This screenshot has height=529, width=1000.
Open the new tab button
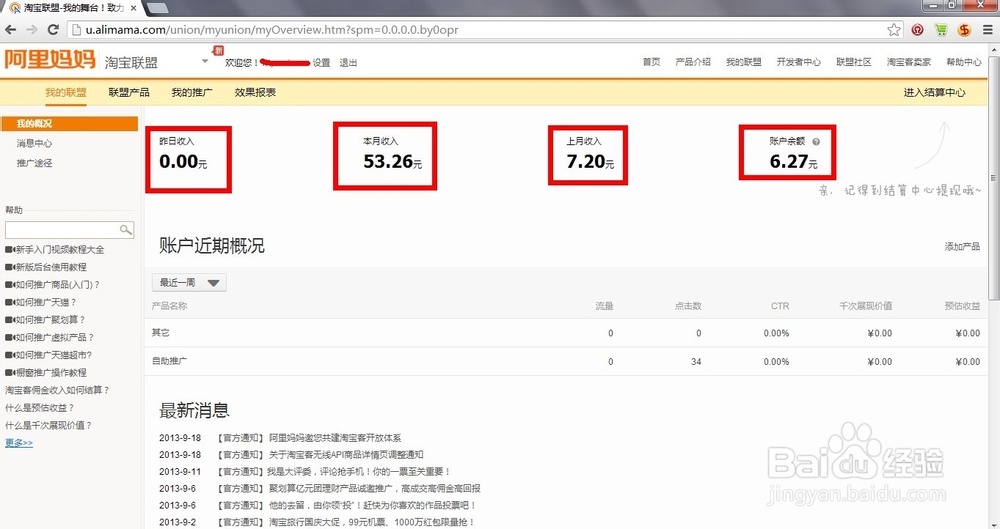[x=156, y=8]
